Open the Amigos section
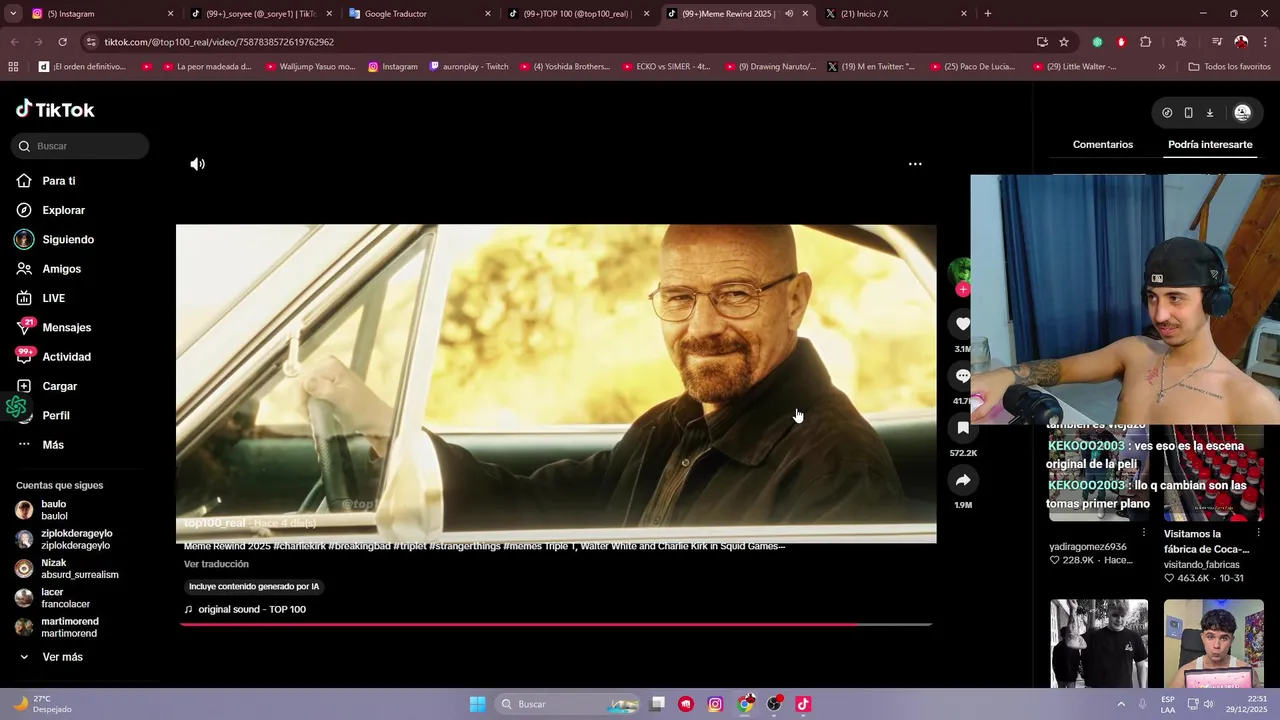The width and height of the screenshot is (1280, 720). coord(61,269)
